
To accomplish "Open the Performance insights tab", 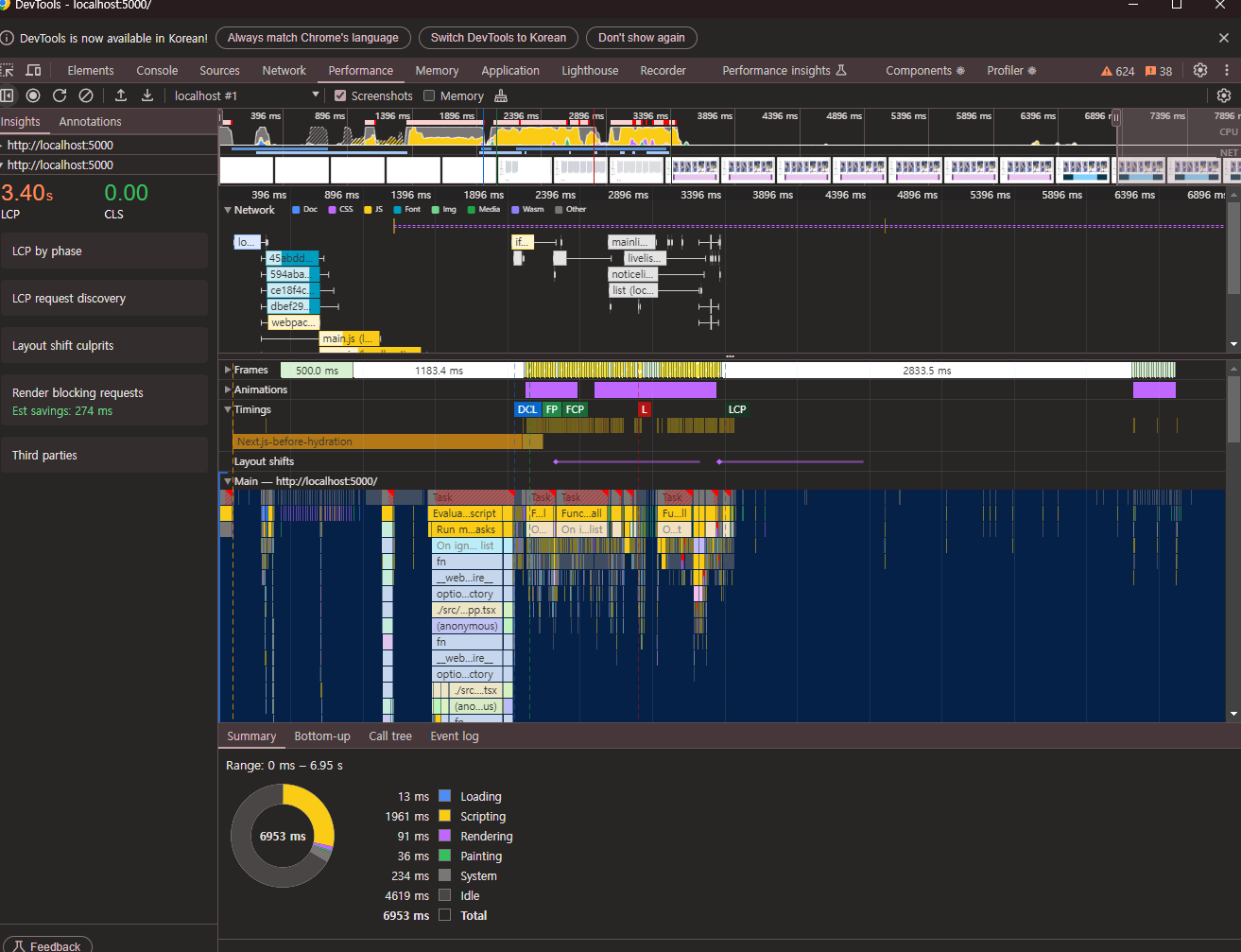I will (784, 71).
